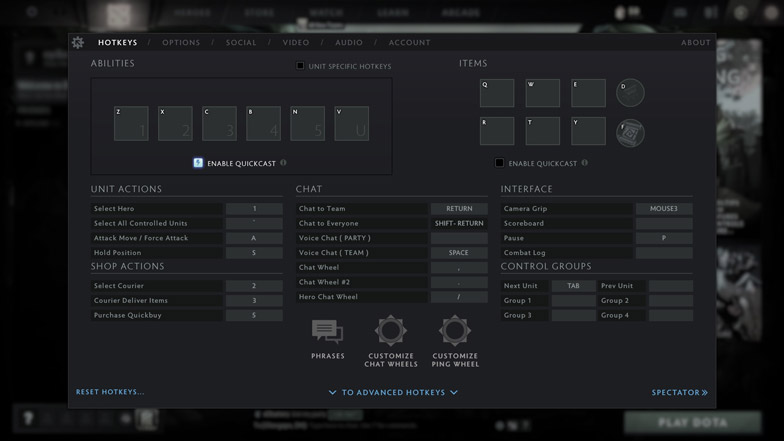The width and height of the screenshot is (784, 441).
Task: Disable Abilities Enable Quickcast checkbox
Action: point(198,162)
